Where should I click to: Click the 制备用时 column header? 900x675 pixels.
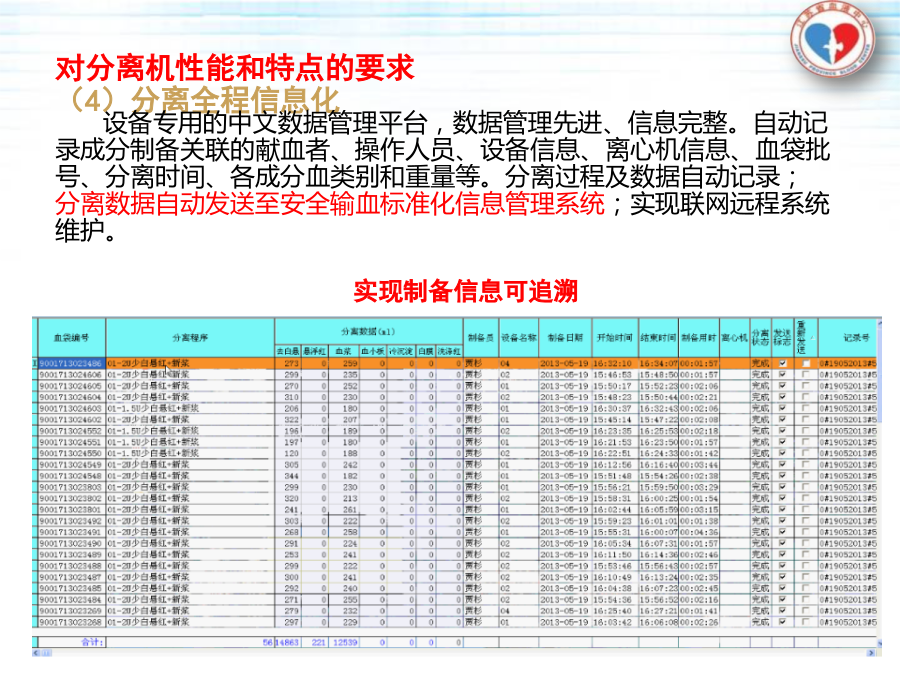tap(699, 338)
